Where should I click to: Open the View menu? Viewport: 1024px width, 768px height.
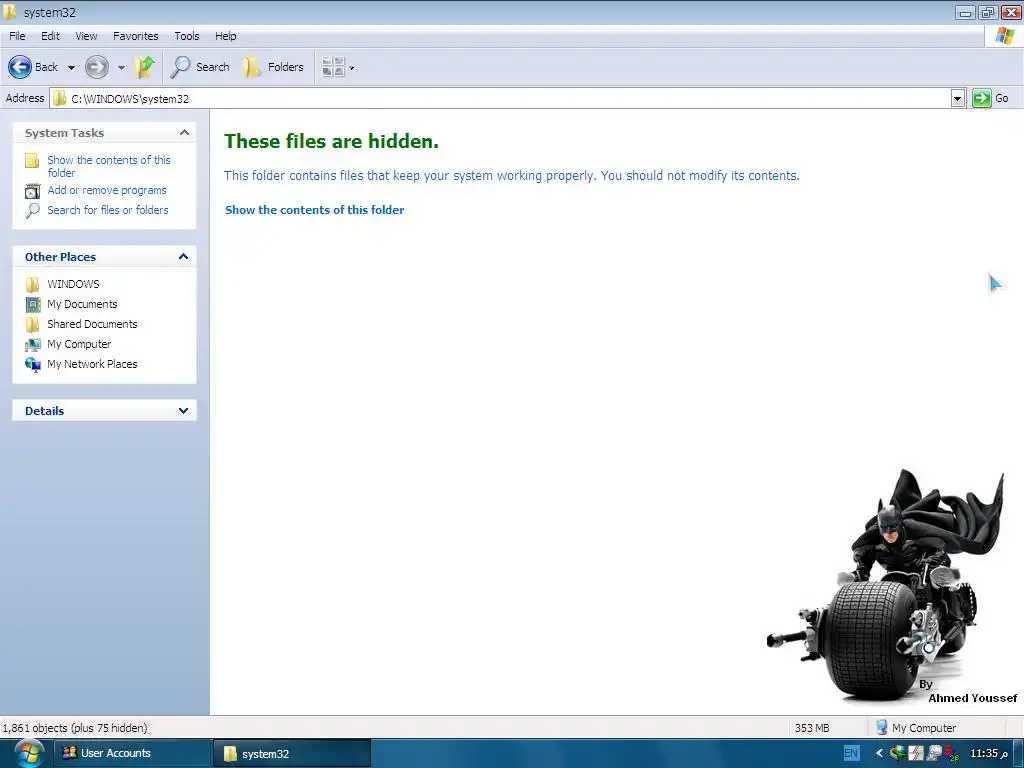click(x=86, y=36)
